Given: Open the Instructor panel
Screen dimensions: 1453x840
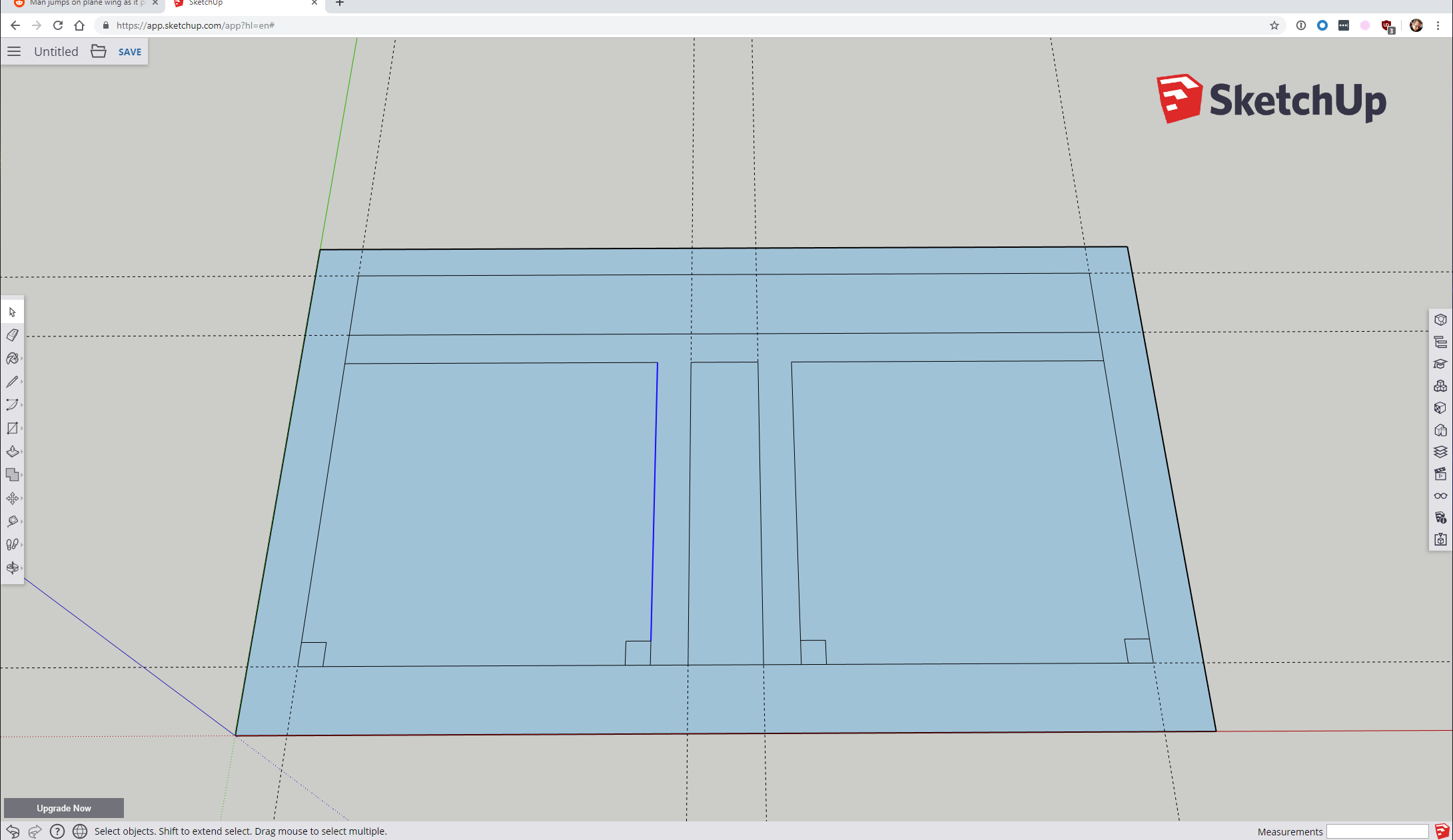Looking at the screenshot, I should click(1440, 364).
